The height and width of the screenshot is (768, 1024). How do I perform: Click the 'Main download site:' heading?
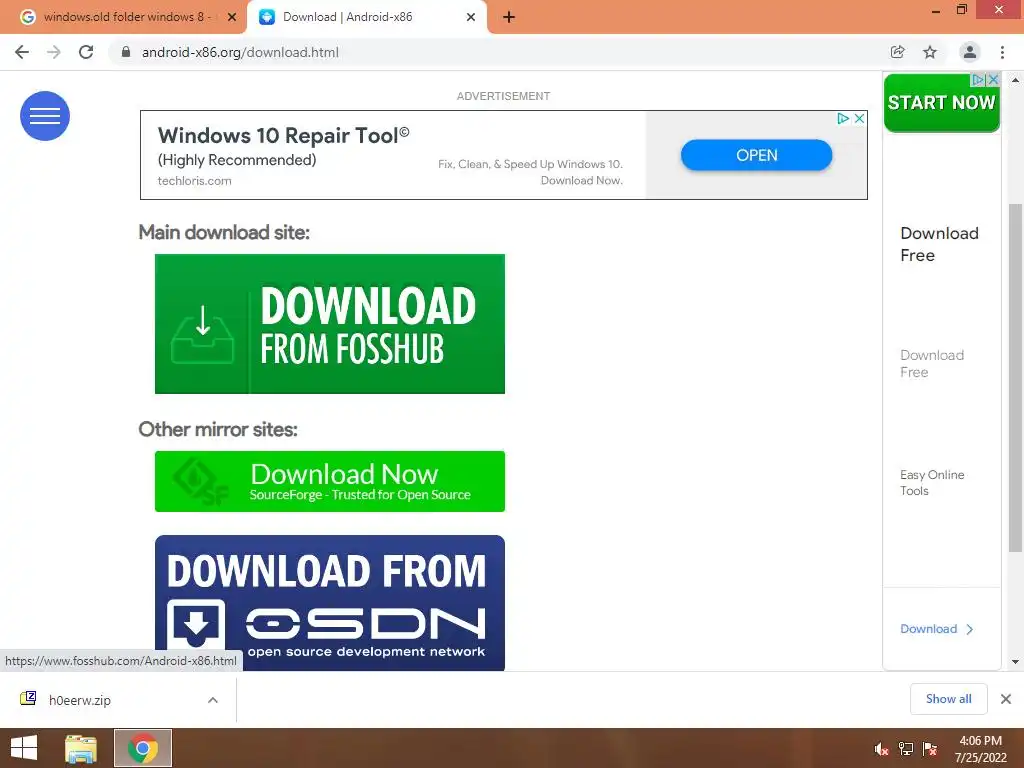pos(224,232)
